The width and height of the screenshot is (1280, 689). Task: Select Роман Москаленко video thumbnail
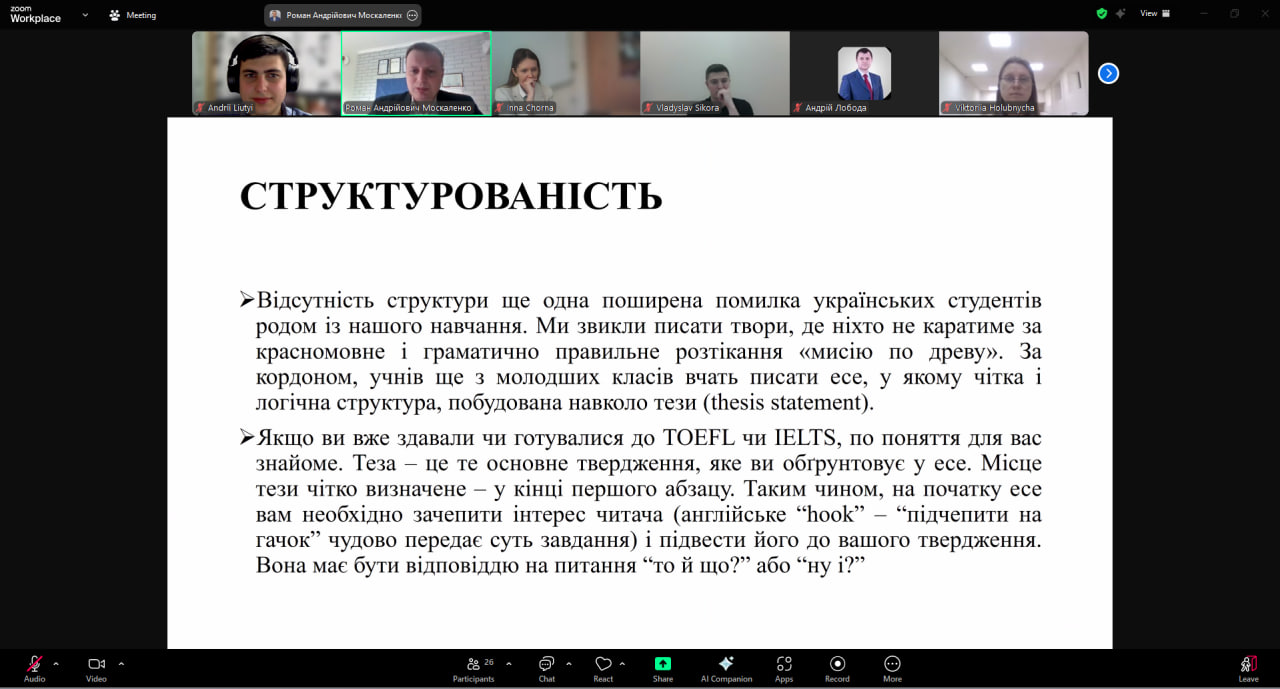pyautogui.click(x=416, y=73)
